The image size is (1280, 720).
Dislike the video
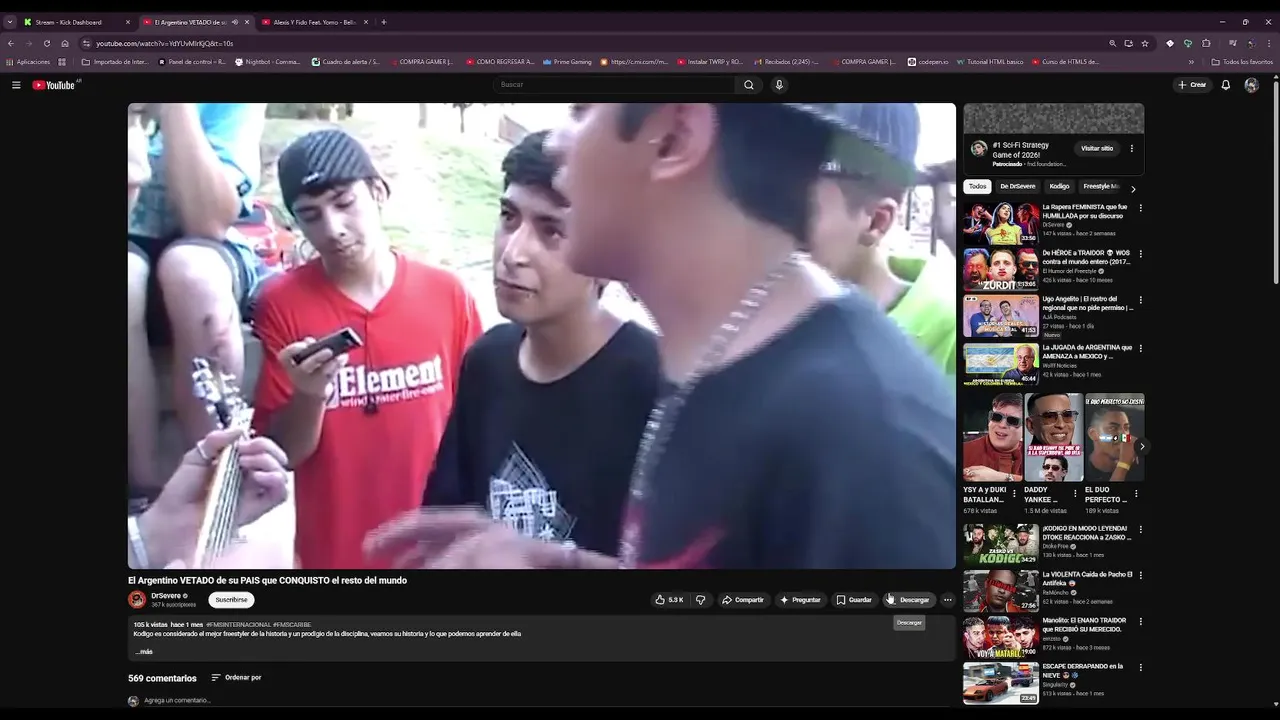(700, 600)
